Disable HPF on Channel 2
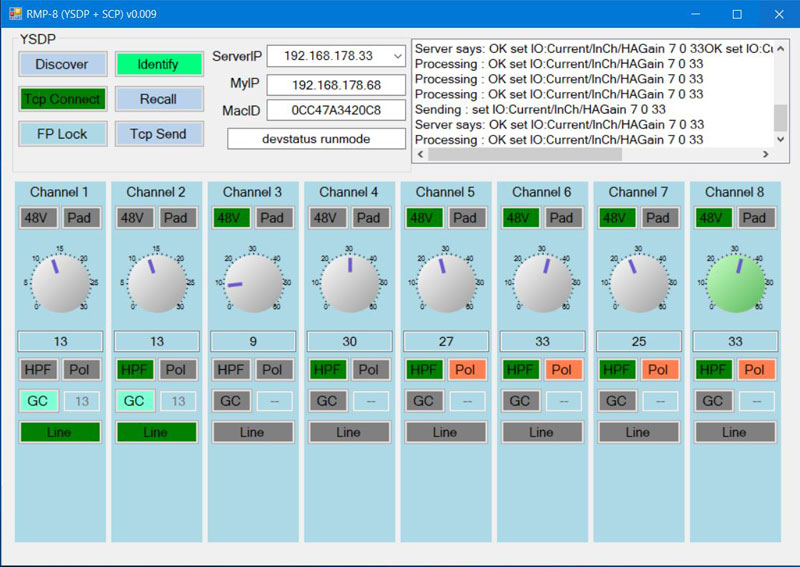 135,369
